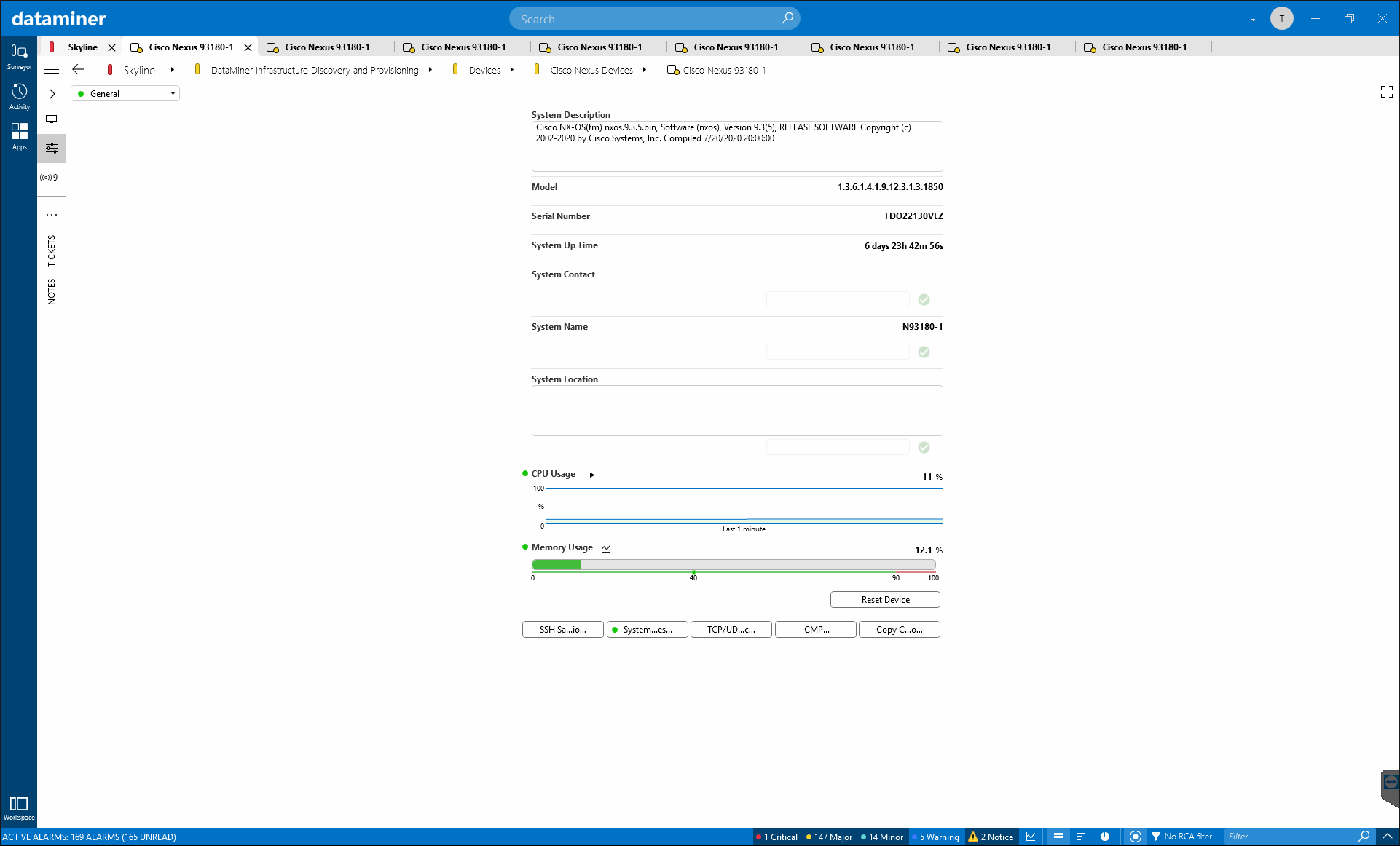
Task: Open the Visual monitor icon page
Action: pyautogui.click(x=52, y=119)
